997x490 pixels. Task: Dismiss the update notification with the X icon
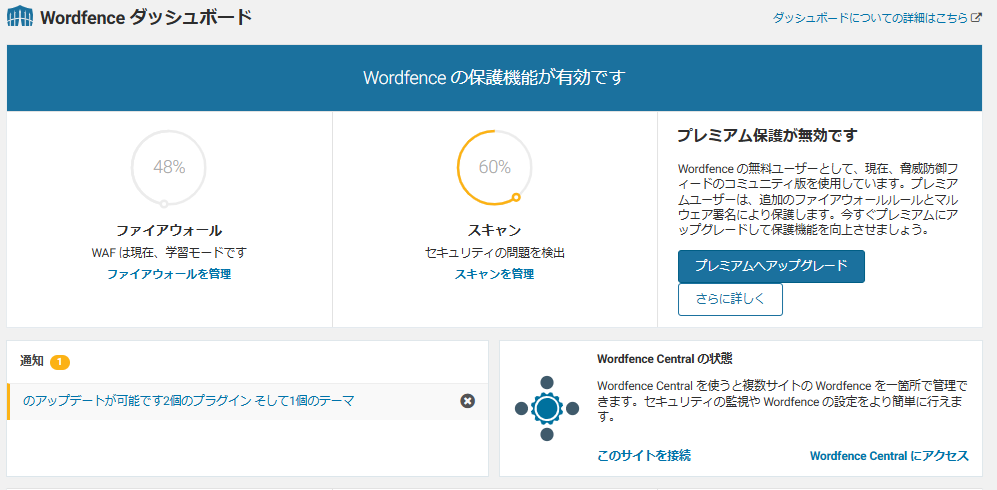467,401
